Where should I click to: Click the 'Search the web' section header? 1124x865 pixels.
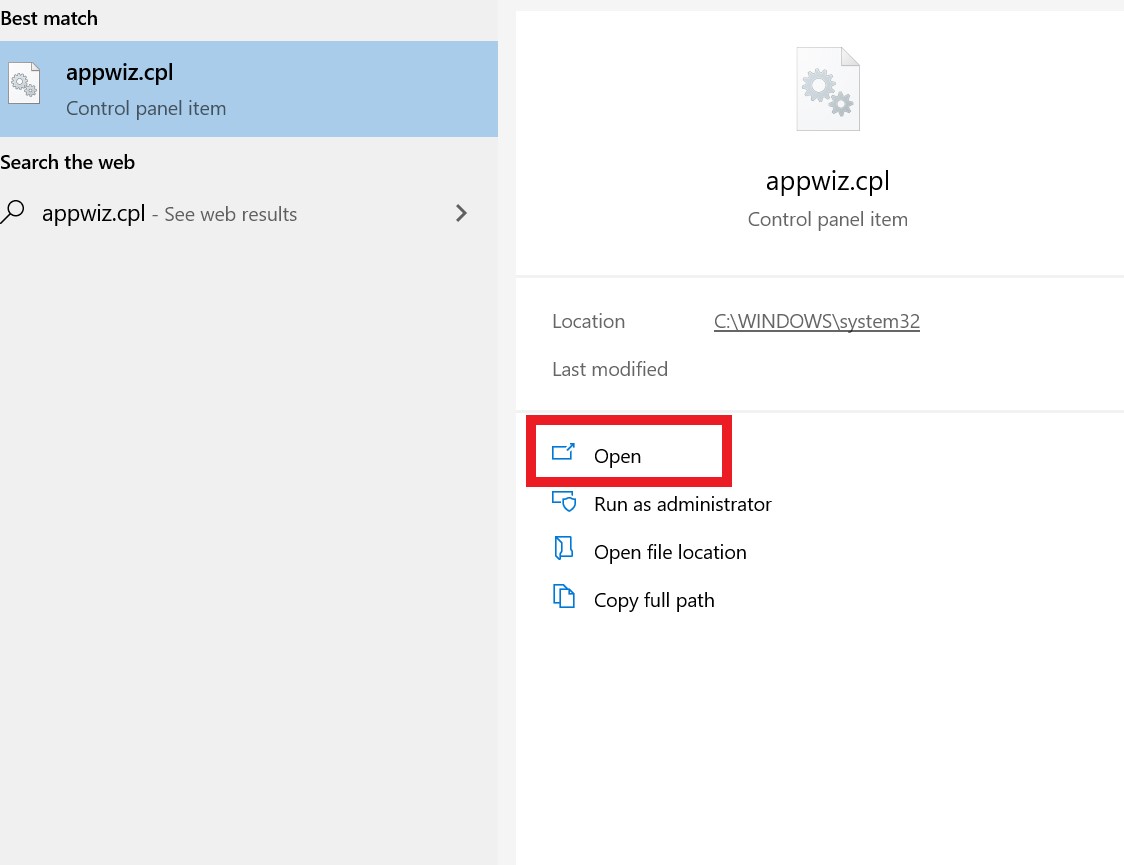[67, 162]
